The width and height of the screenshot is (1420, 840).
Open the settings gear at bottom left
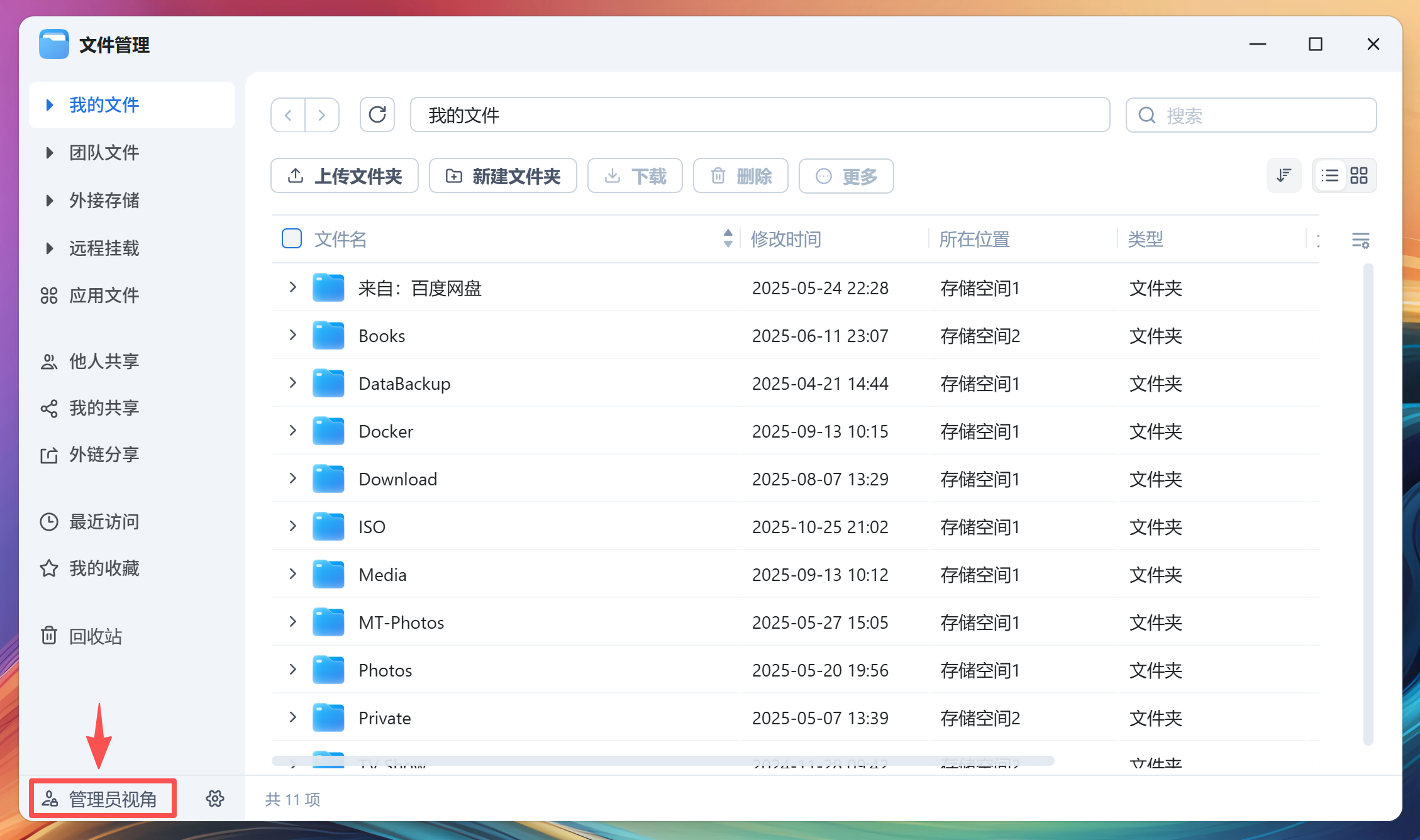pyautogui.click(x=214, y=799)
